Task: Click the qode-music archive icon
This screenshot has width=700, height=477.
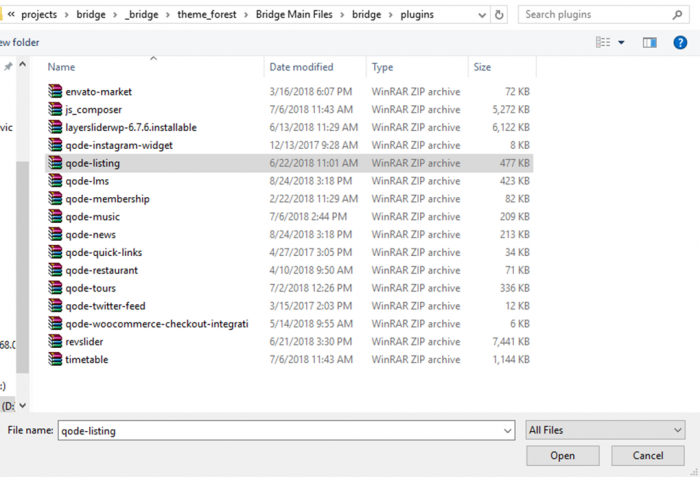Action: click(55, 216)
